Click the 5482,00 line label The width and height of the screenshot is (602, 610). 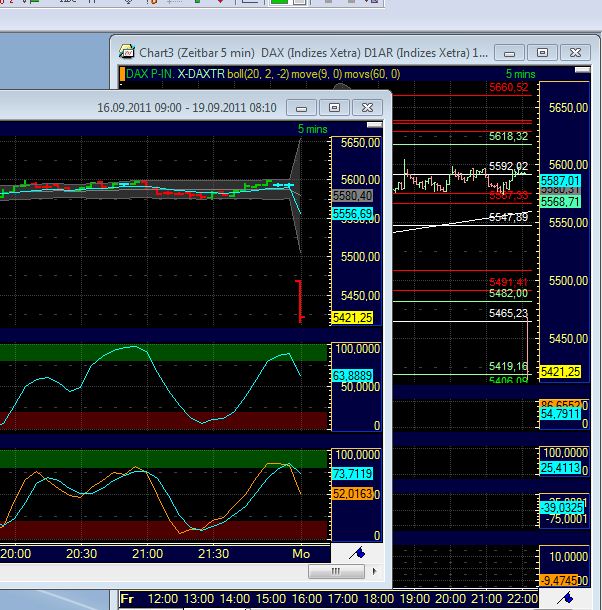pyautogui.click(x=508, y=293)
